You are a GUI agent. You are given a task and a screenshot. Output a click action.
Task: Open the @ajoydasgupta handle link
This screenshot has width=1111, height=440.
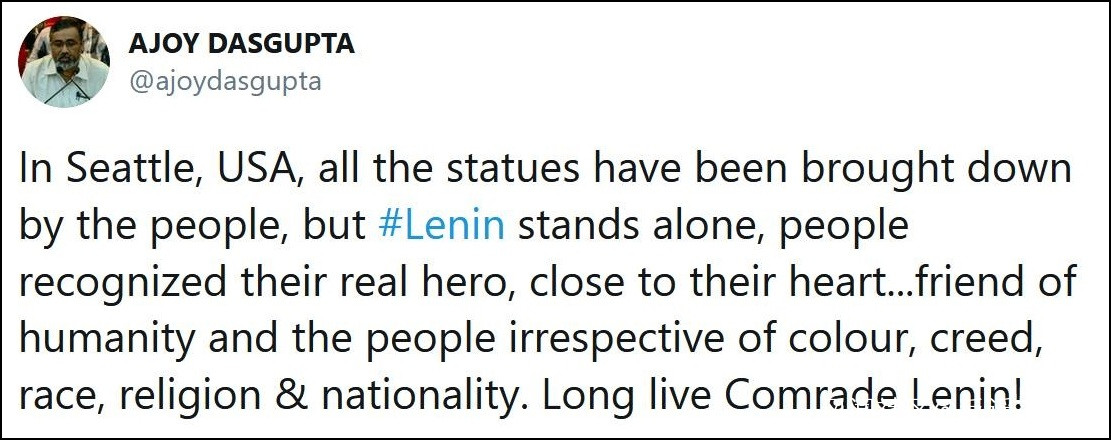click(224, 82)
